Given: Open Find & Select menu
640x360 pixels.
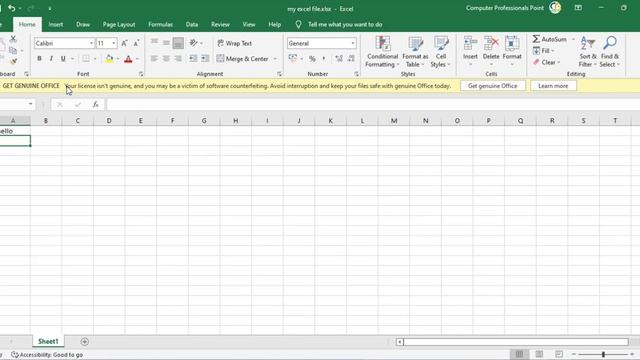Looking at the screenshot, I should click(x=610, y=52).
